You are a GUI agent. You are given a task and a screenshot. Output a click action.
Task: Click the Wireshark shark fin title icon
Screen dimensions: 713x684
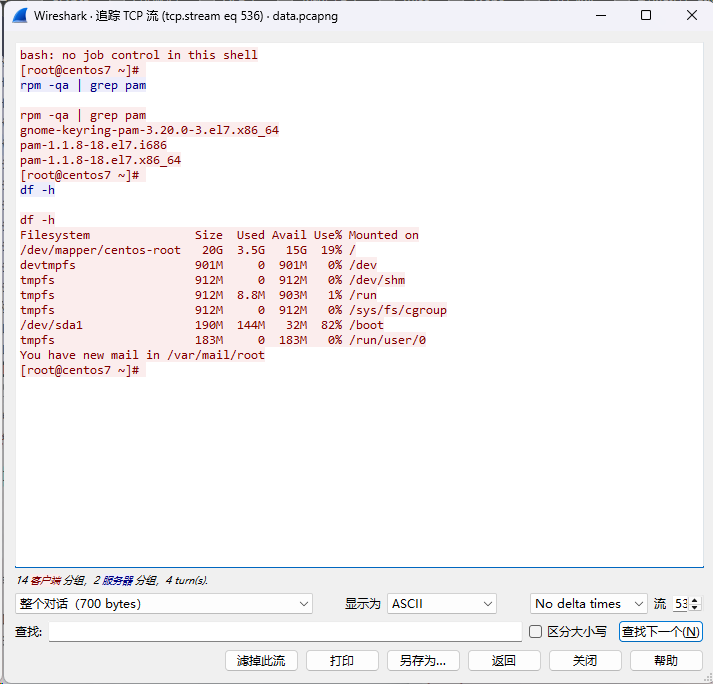pos(18,16)
